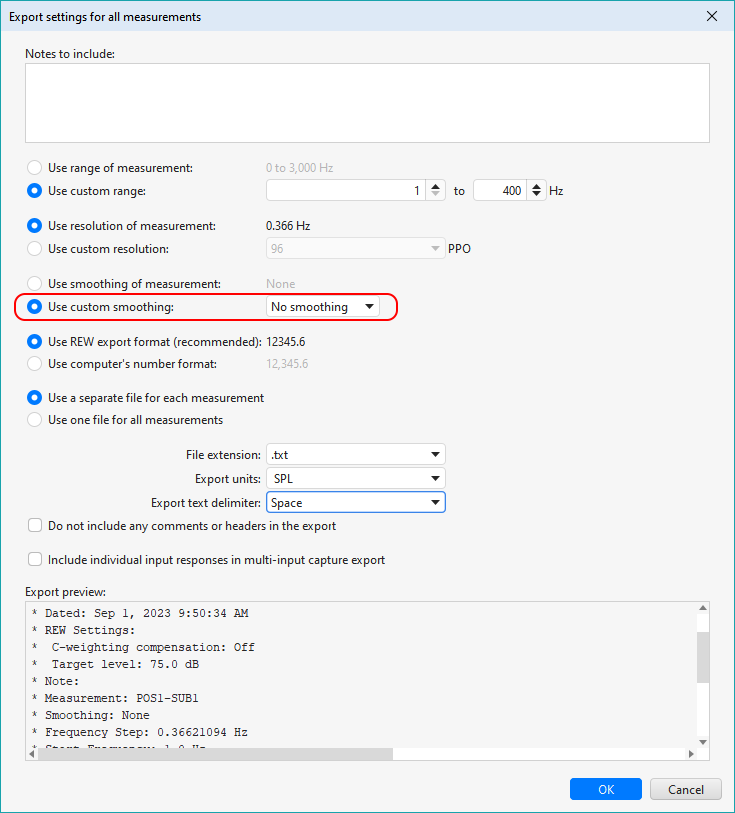Select 'Use smoothing of measurement' option

(34, 284)
